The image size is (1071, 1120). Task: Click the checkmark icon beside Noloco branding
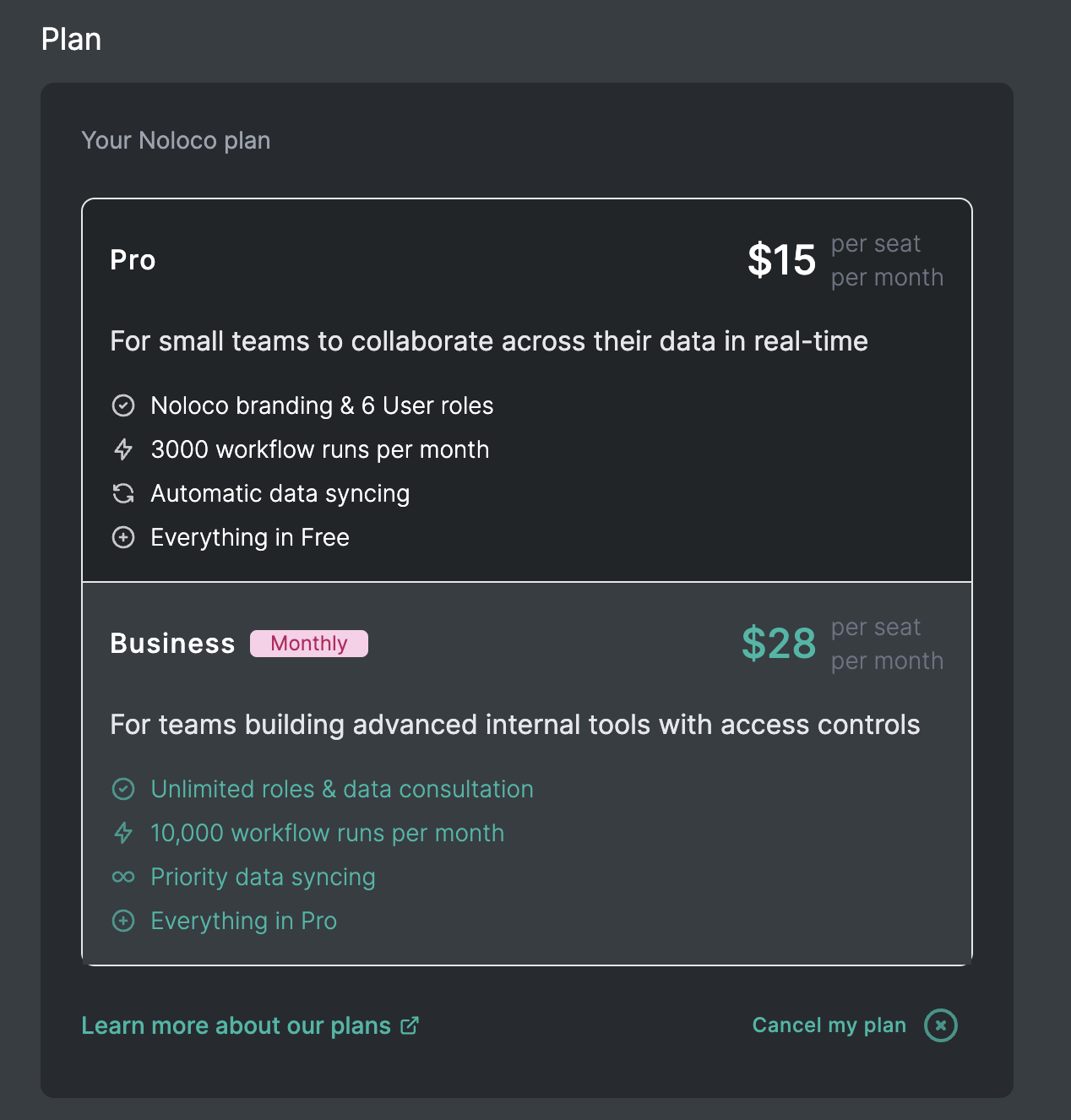pos(123,405)
